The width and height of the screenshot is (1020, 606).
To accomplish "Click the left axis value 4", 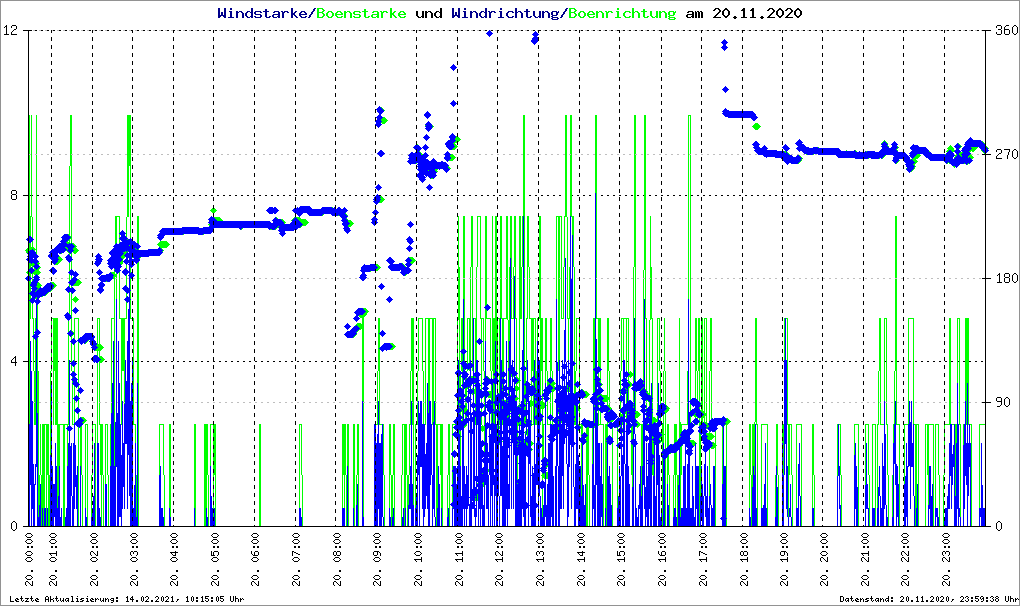I will click(x=16, y=361).
